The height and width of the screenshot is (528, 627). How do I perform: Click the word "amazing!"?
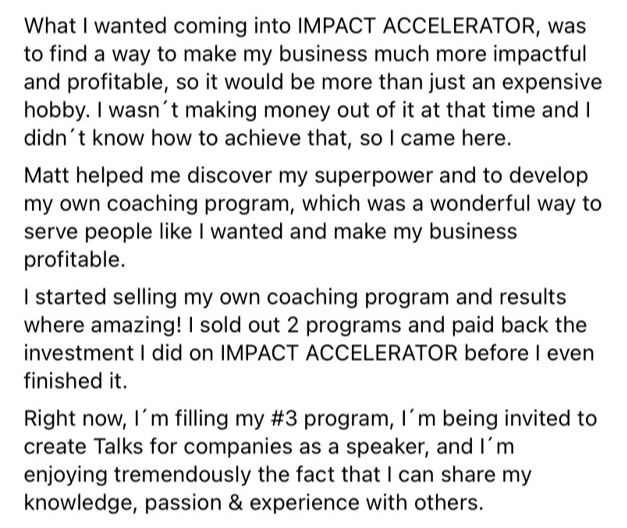click(136, 326)
